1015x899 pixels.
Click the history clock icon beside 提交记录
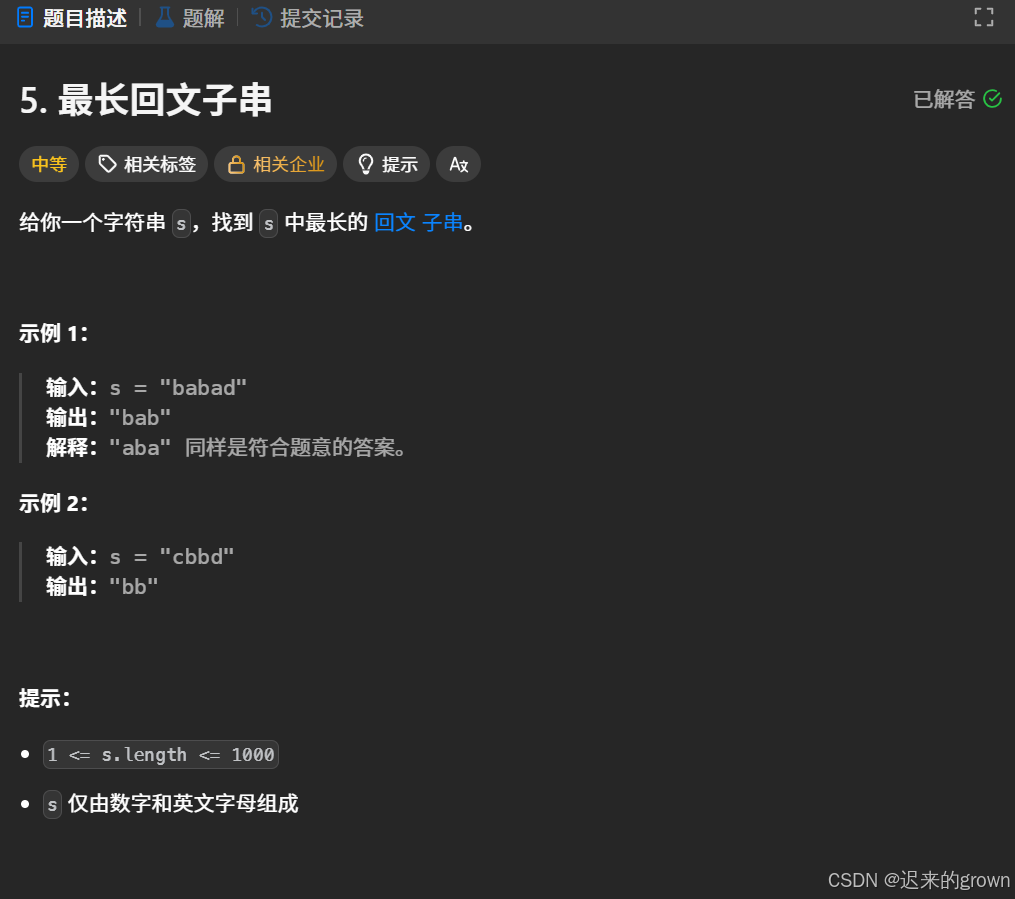point(262,17)
